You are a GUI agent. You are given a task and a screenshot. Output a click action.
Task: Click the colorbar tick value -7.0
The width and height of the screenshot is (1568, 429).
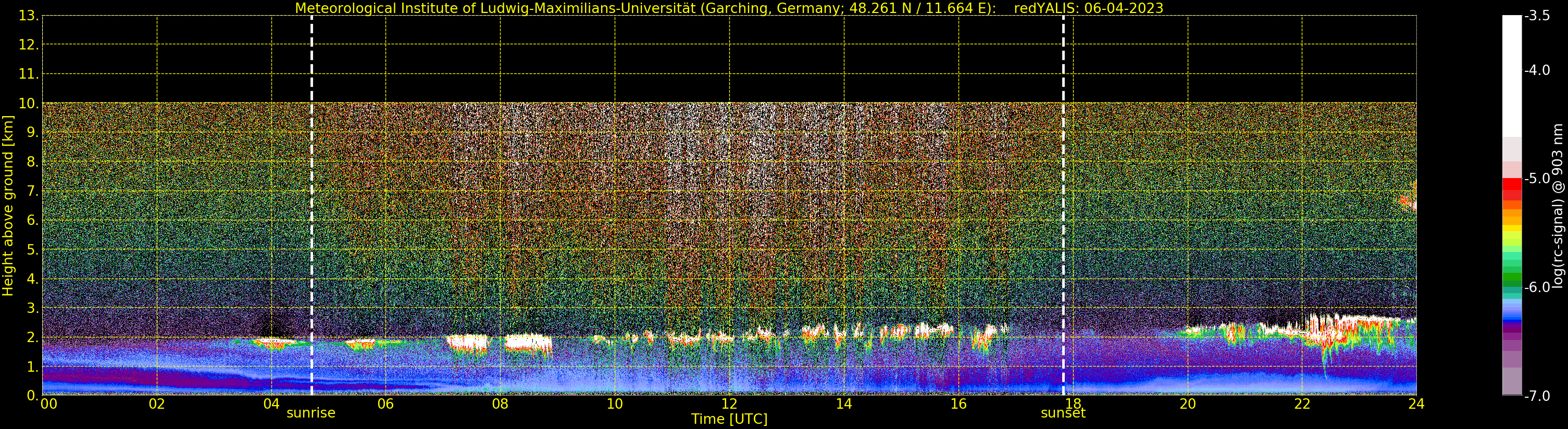click(x=1537, y=396)
